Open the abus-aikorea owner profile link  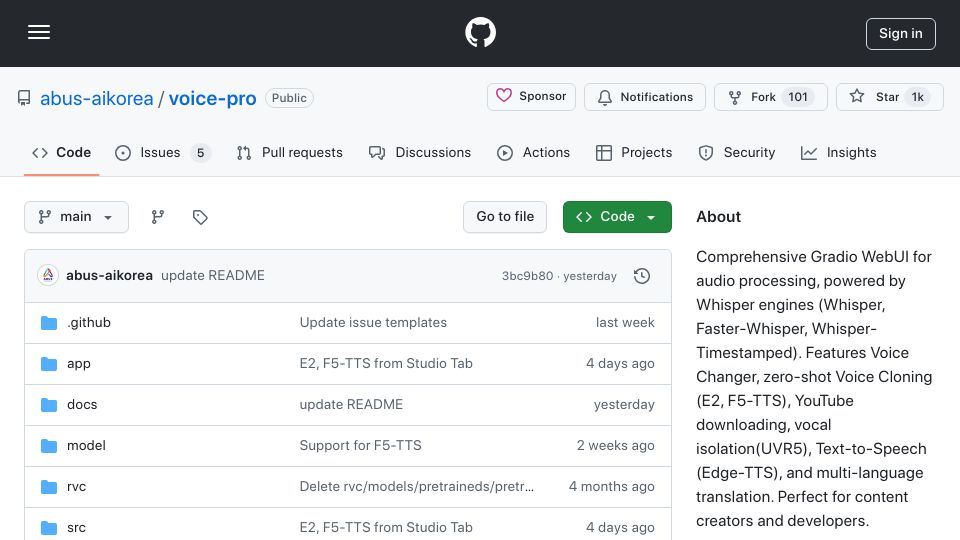(x=97, y=98)
